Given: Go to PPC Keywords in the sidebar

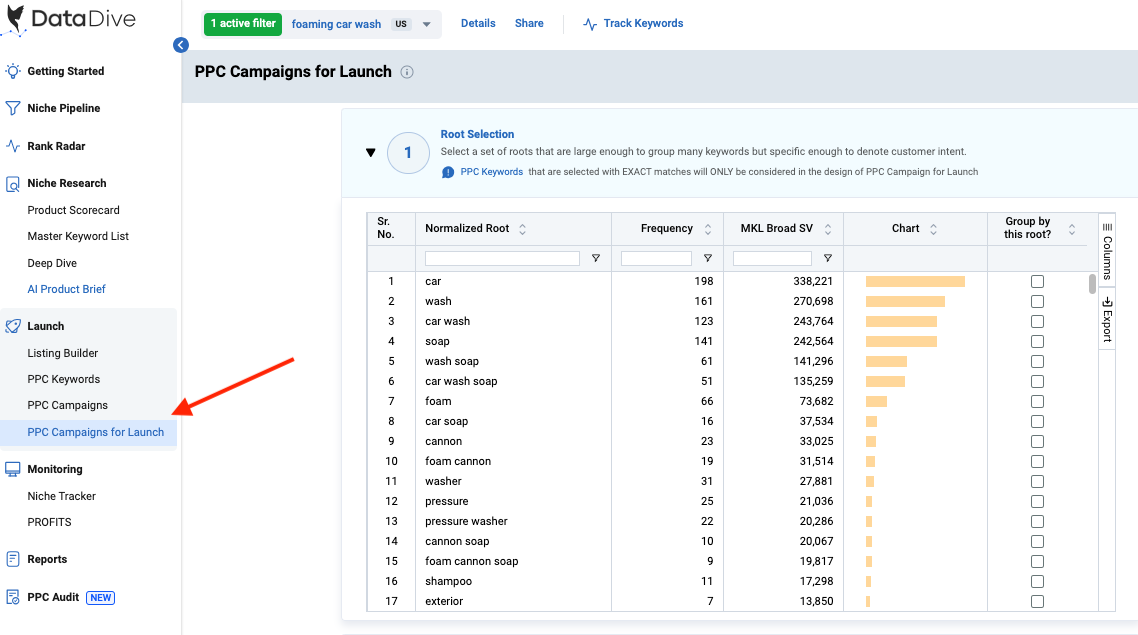Looking at the screenshot, I should [x=64, y=379].
